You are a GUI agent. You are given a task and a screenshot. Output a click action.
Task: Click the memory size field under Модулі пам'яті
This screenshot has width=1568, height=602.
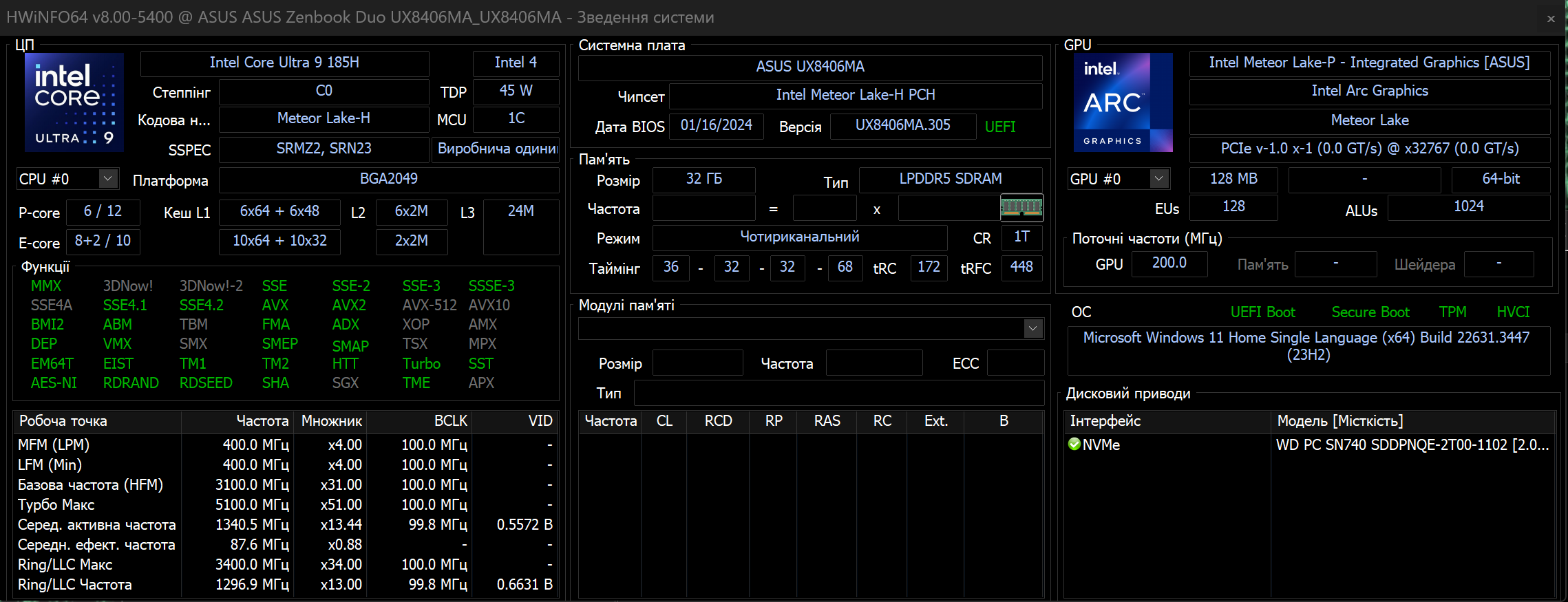(x=697, y=363)
